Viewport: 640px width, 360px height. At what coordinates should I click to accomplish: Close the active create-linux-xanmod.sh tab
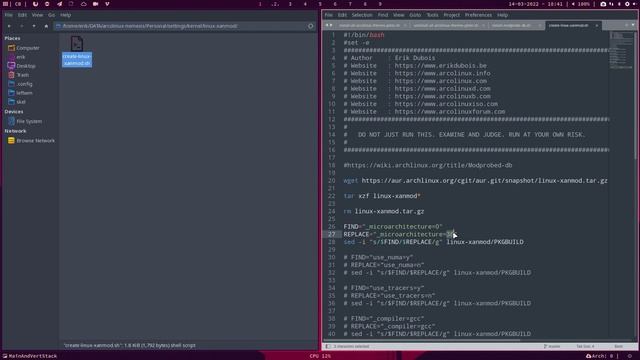[x=597, y=25]
